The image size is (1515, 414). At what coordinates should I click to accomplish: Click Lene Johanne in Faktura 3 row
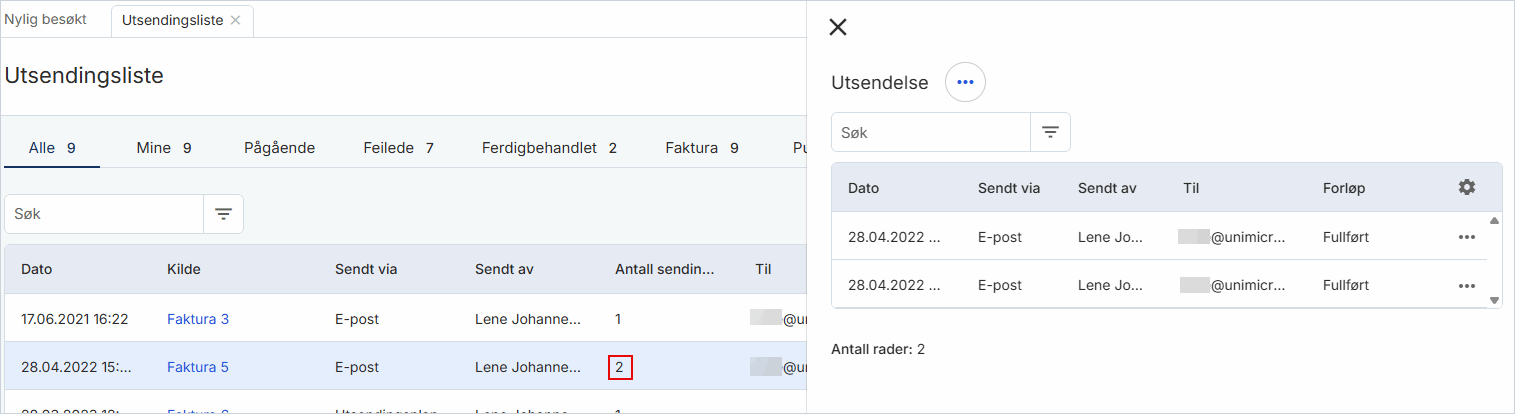528,319
